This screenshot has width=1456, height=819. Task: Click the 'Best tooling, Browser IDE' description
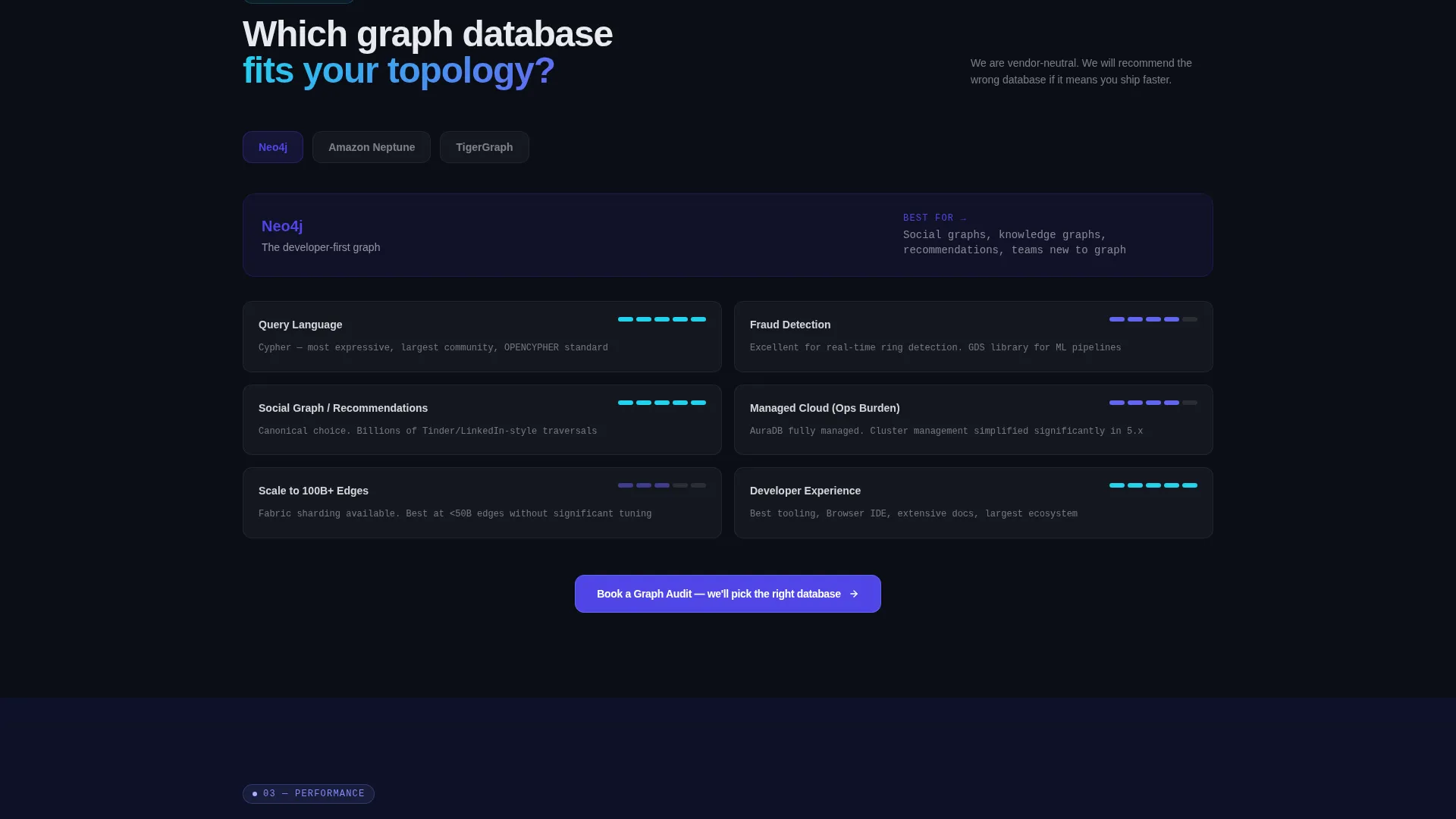pos(914,514)
